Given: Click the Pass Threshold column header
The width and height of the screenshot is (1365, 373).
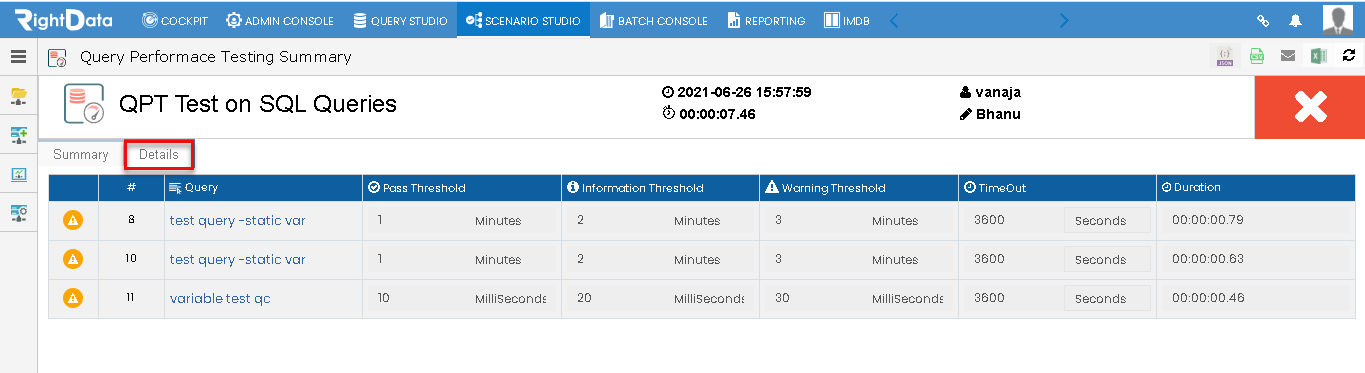Looking at the screenshot, I should tap(462, 187).
